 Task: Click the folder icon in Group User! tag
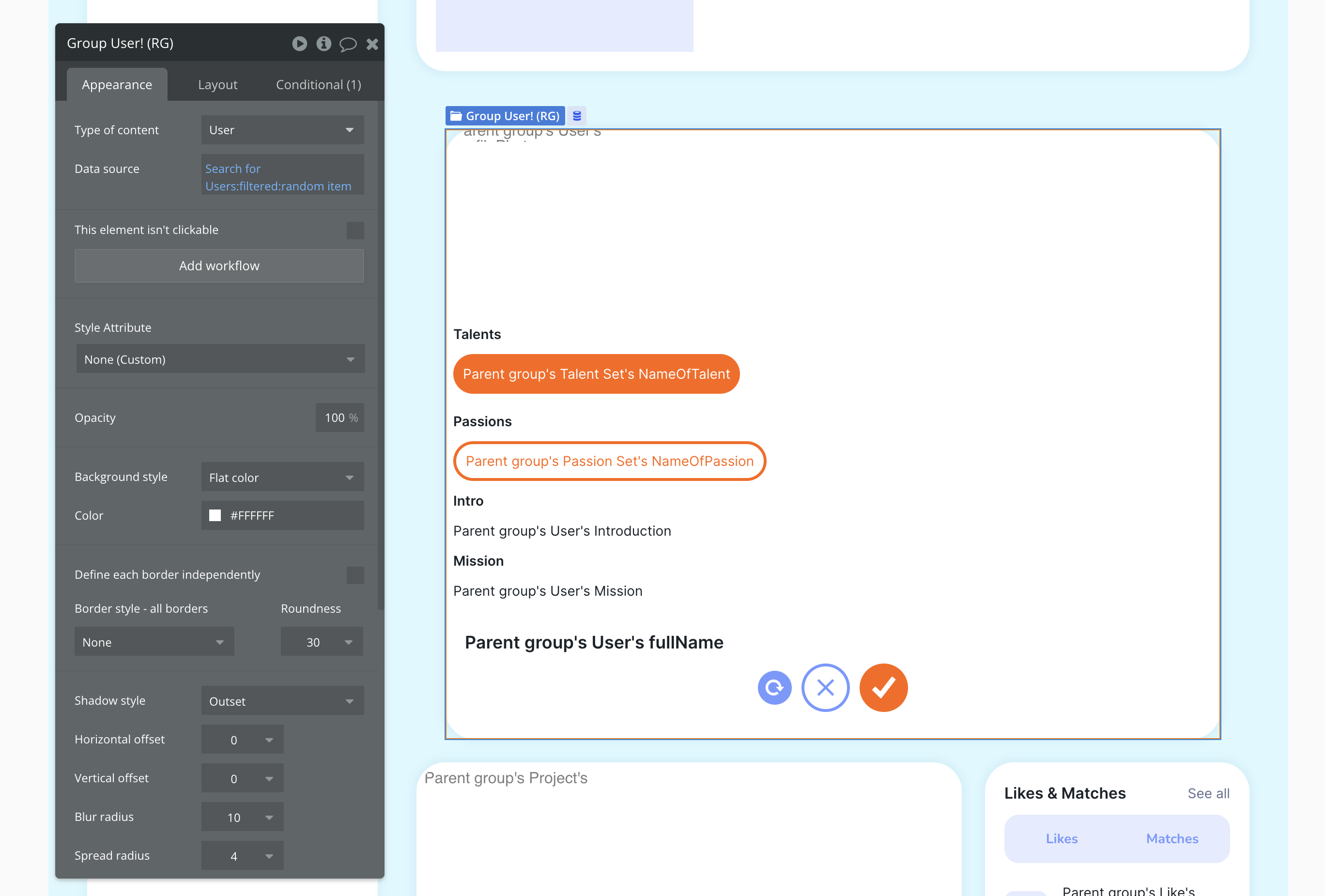click(x=456, y=116)
